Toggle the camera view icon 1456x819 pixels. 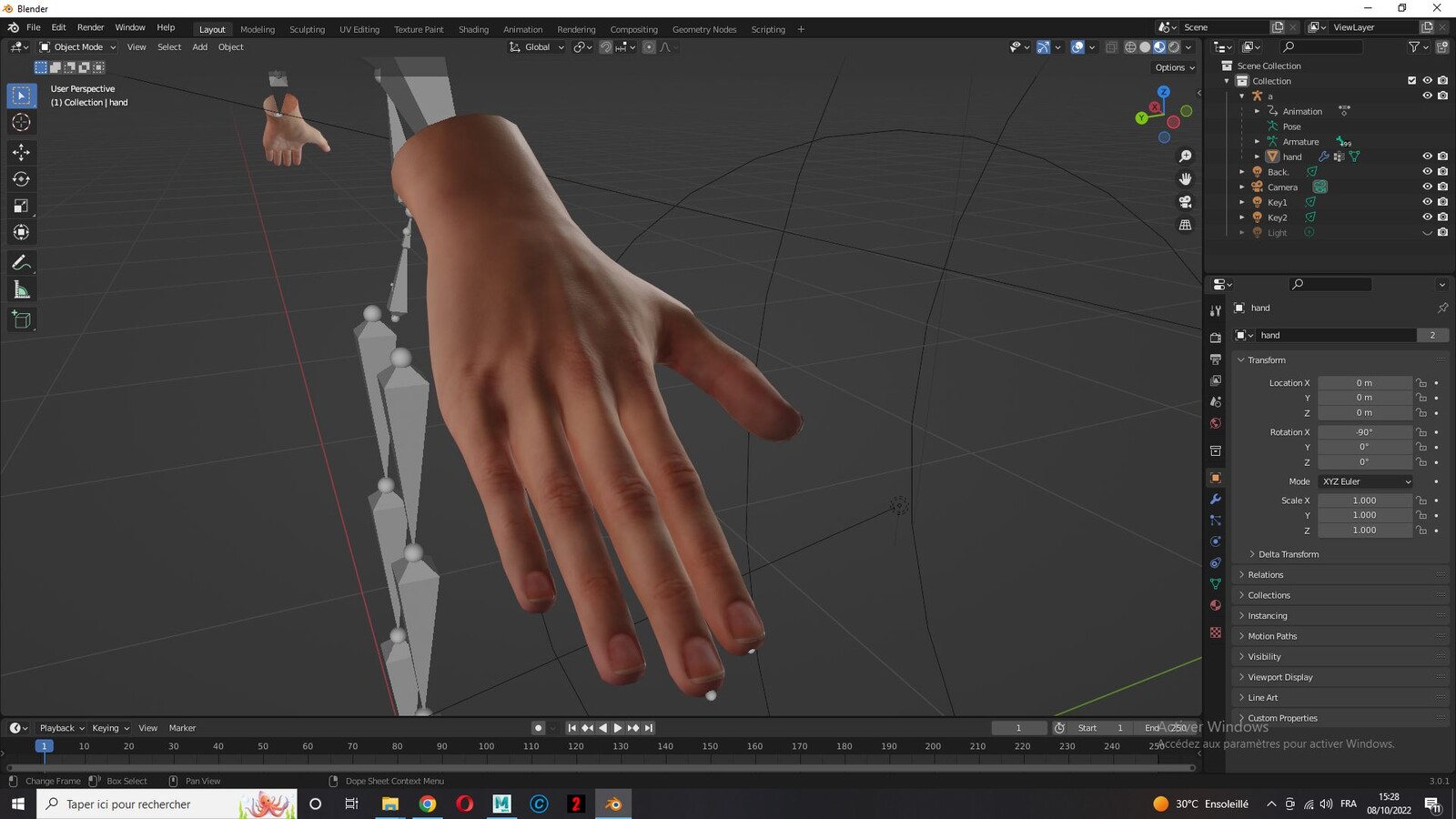(x=1185, y=202)
